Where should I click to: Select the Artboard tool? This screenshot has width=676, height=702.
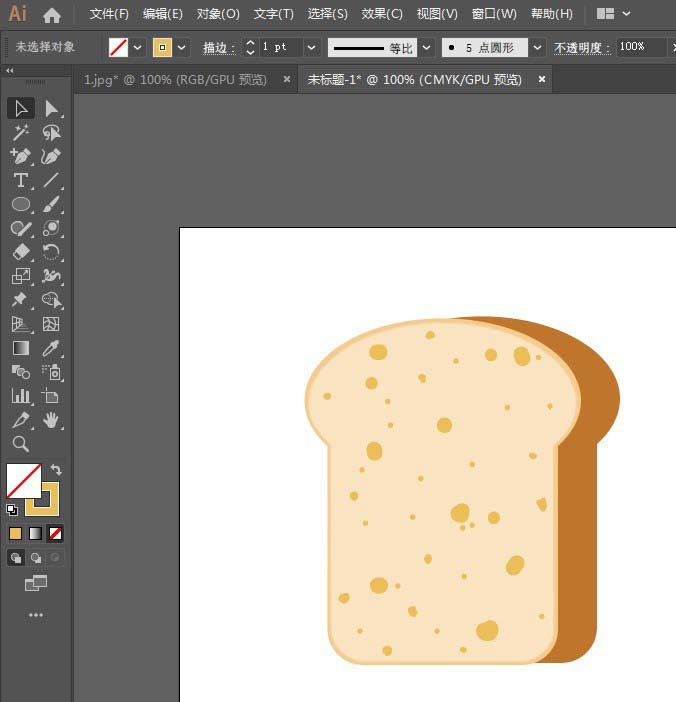pos(51,396)
